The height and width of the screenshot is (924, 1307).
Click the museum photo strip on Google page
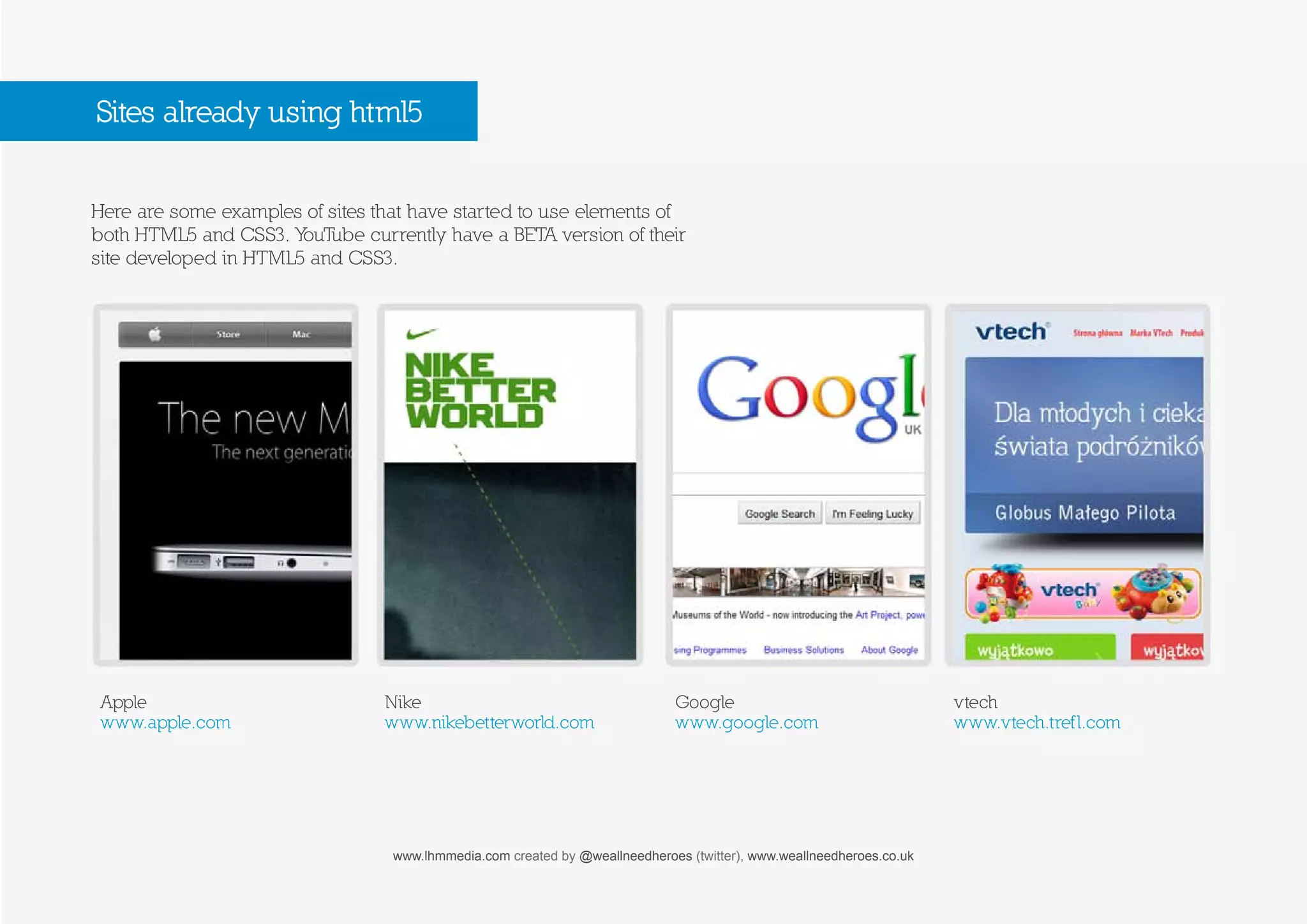pos(798,582)
